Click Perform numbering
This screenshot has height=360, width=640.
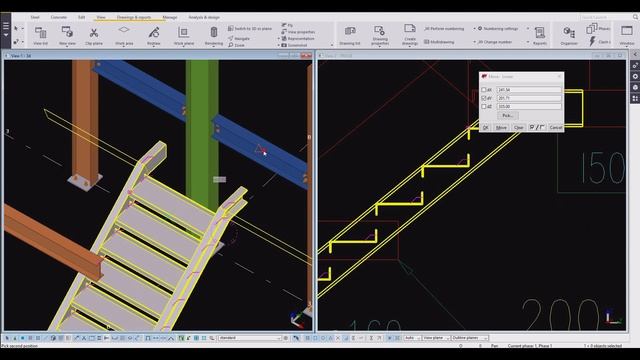click(x=444, y=29)
